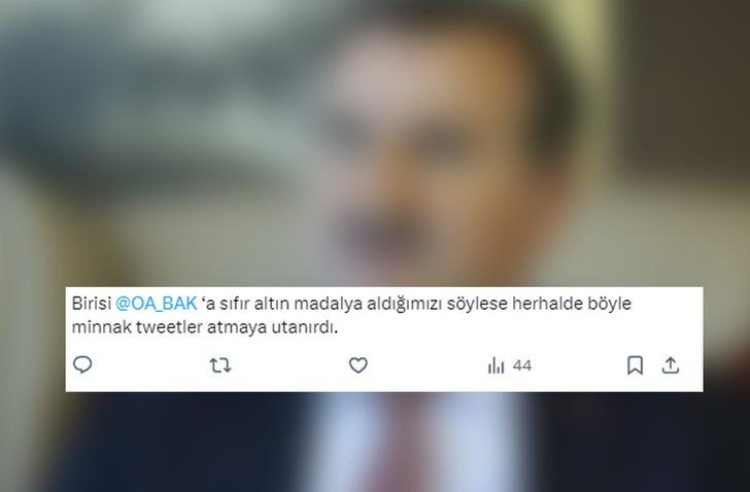Click blank card area between like and views

point(428,366)
